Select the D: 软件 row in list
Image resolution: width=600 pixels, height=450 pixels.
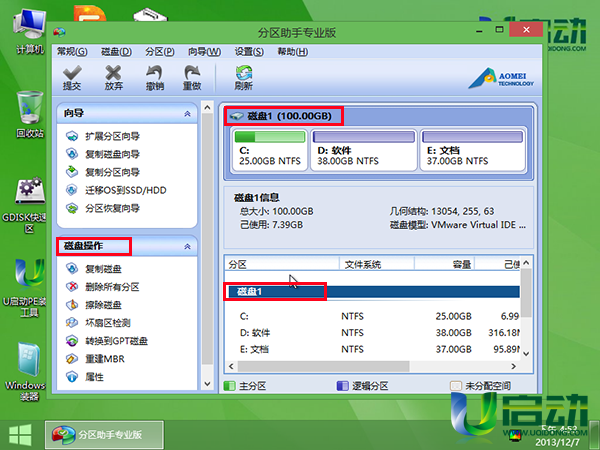click(x=372, y=333)
